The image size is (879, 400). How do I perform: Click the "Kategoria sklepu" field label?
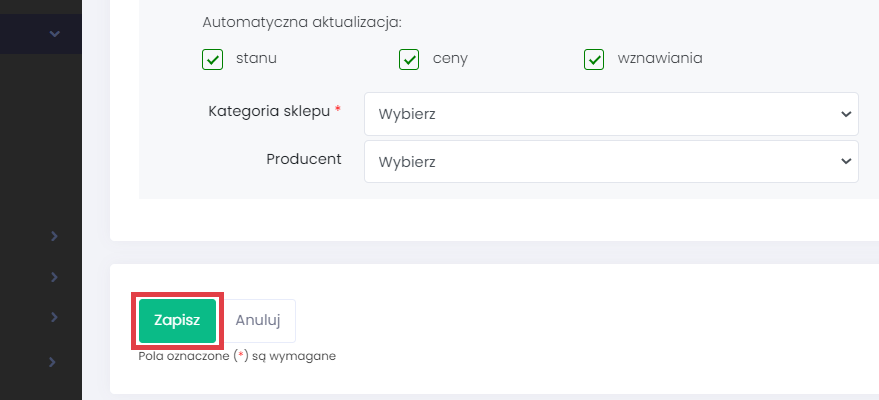coord(269,111)
